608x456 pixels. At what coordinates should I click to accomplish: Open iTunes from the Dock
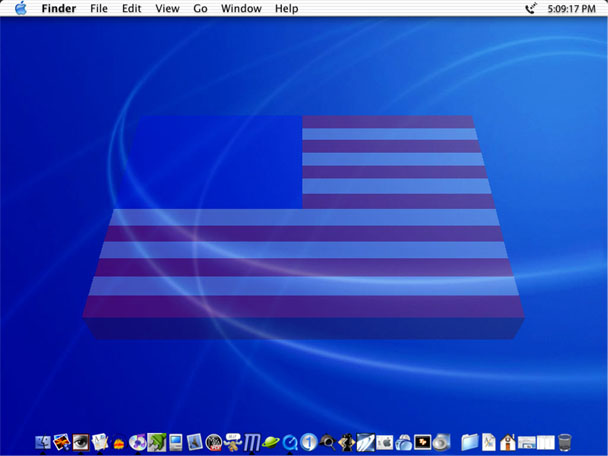138,442
